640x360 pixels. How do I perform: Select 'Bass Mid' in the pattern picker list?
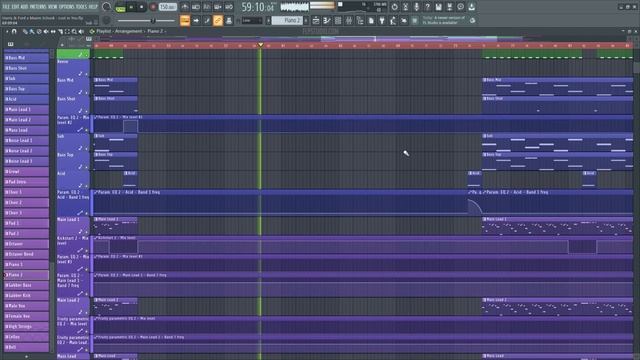click(27, 58)
